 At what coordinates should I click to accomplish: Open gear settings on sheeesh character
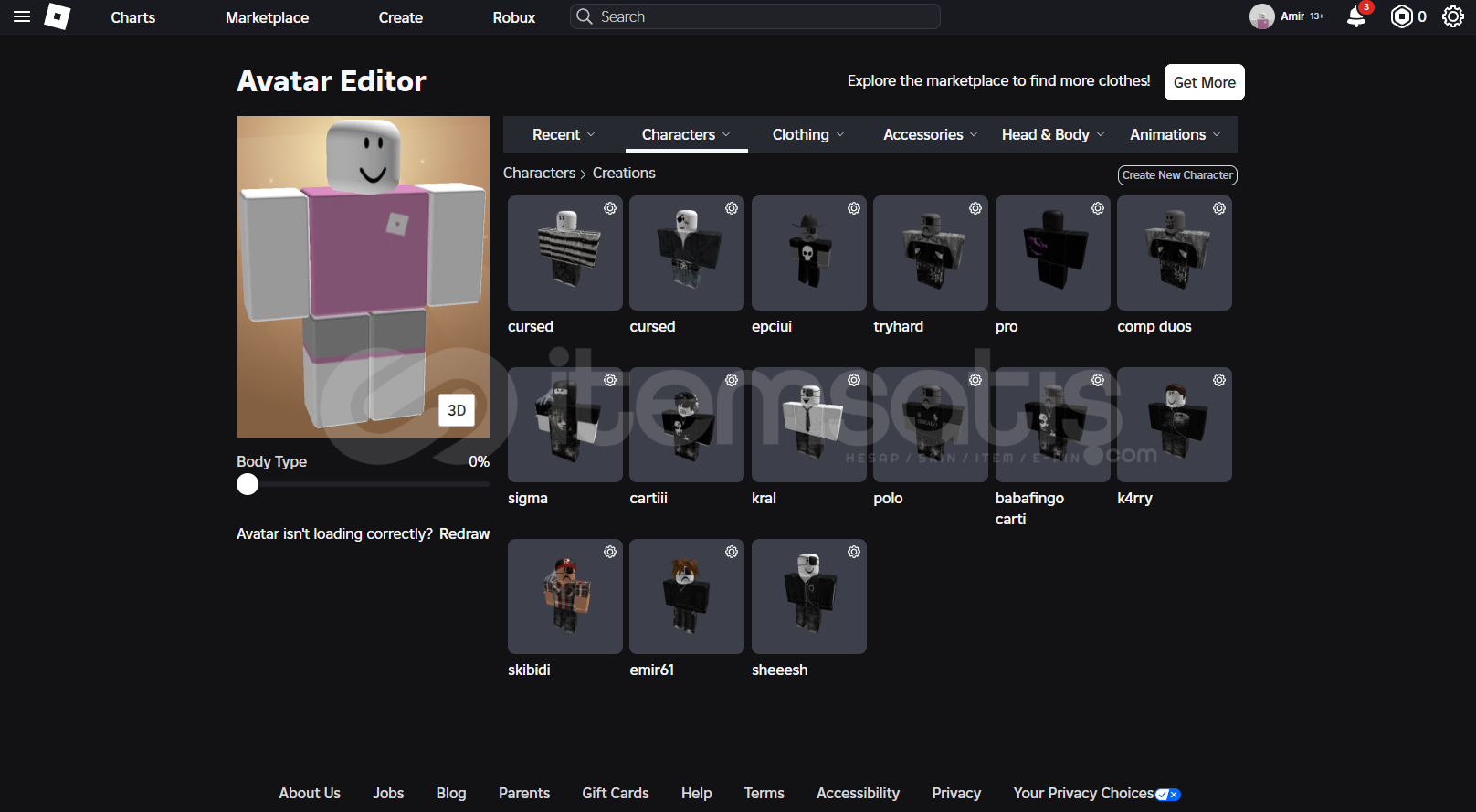[x=854, y=552]
